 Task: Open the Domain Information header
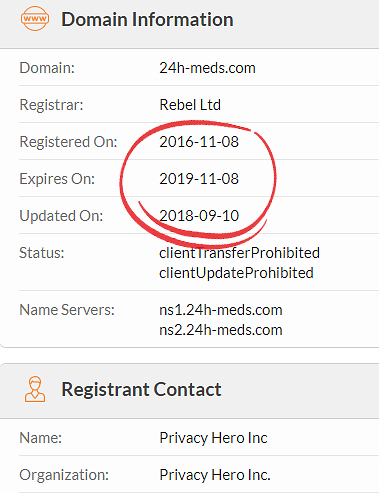click(x=147, y=19)
